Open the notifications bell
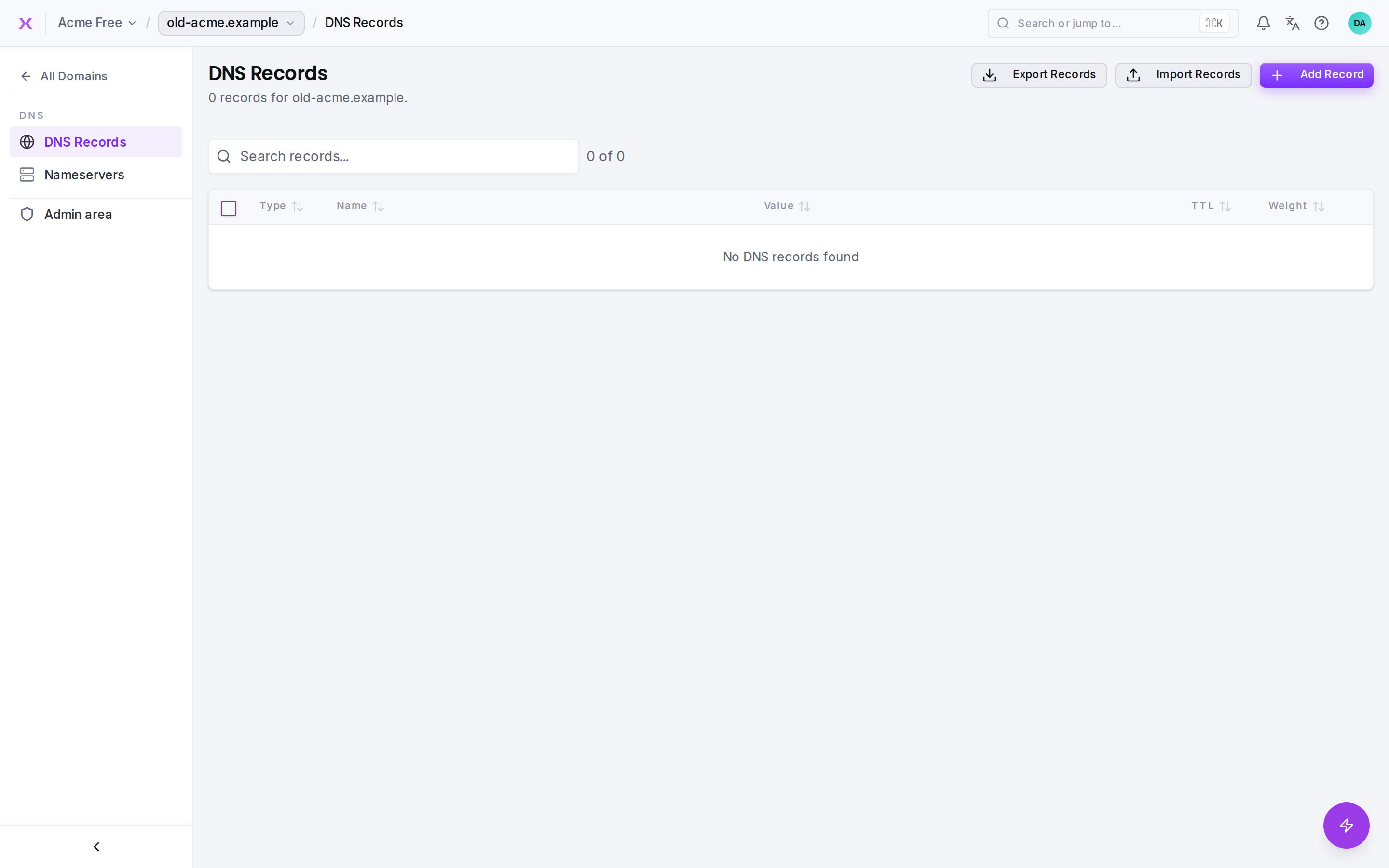Image resolution: width=1389 pixels, height=868 pixels. pyautogui.click(x=1263, y=23)
